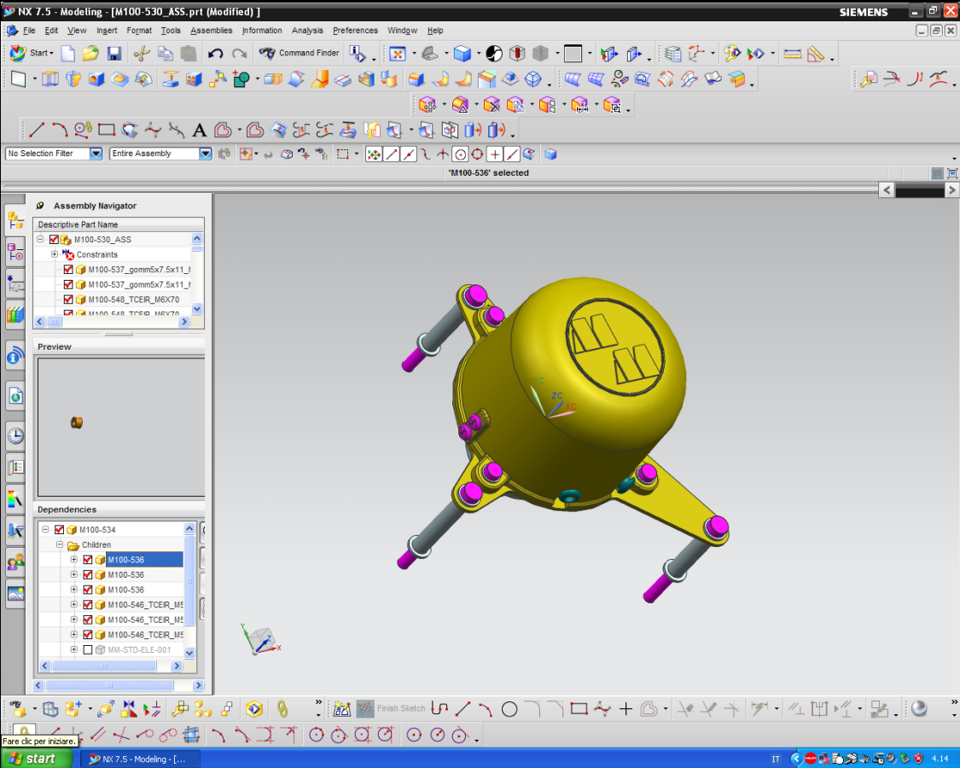
Task: Open the Roles tab with two people icon
Action: point(15,562)
